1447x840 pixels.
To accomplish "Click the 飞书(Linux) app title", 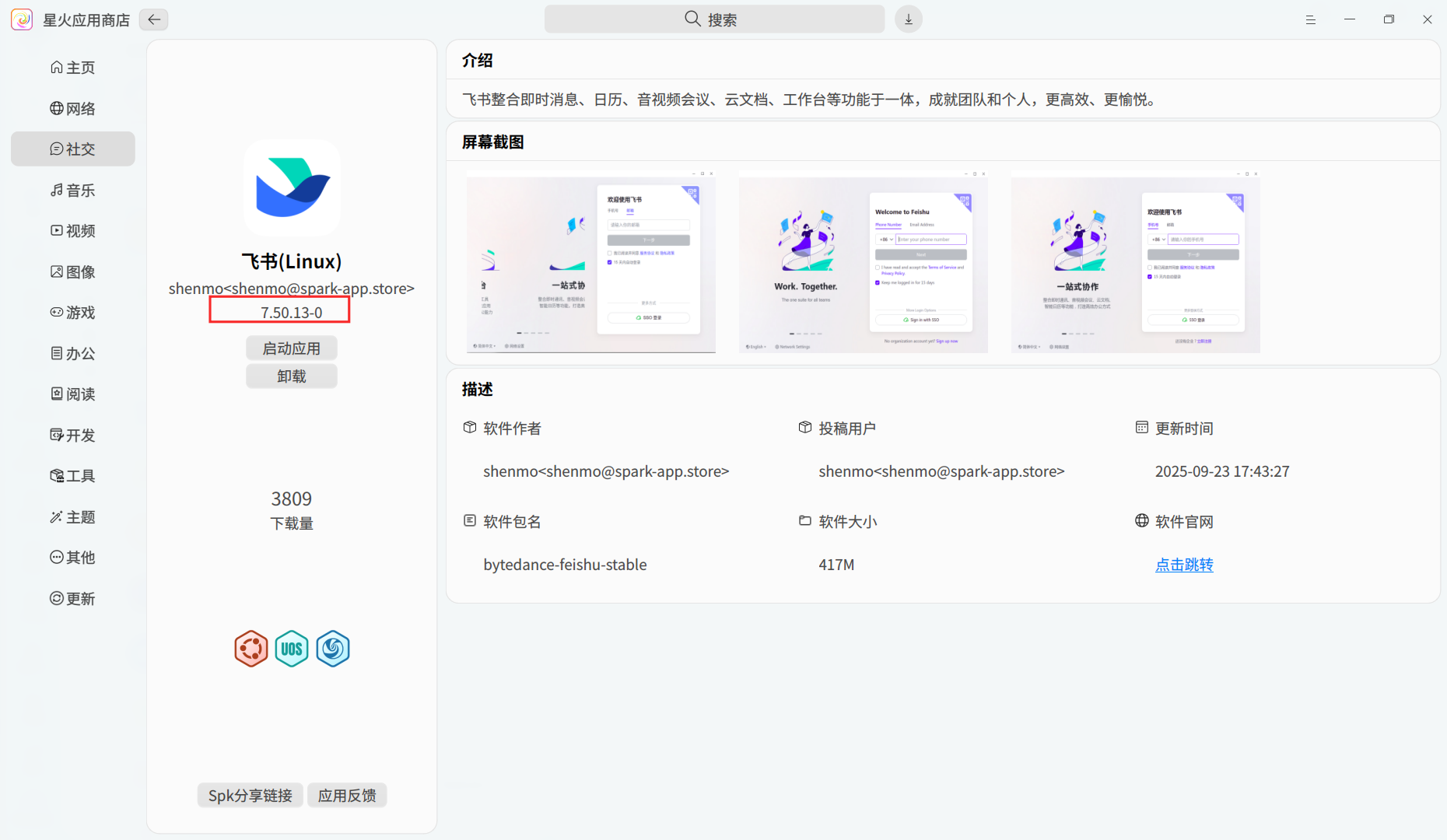I will (x=292, y=261).
